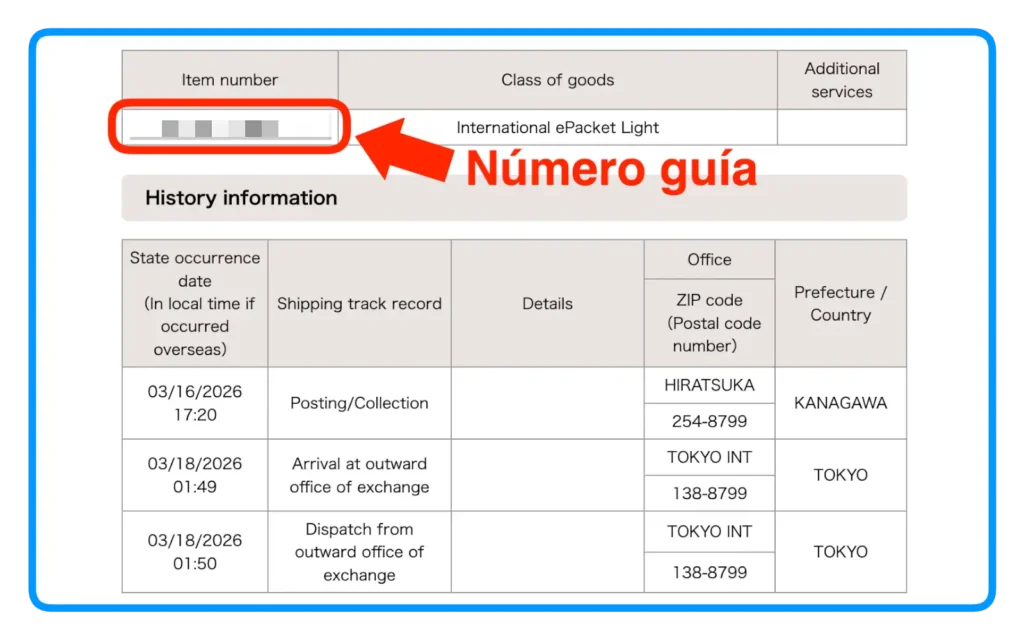This screenshot has width=1024, height=640.
Task: Select the KANAGAWA prefecture cell
Action: pos(840,403)
